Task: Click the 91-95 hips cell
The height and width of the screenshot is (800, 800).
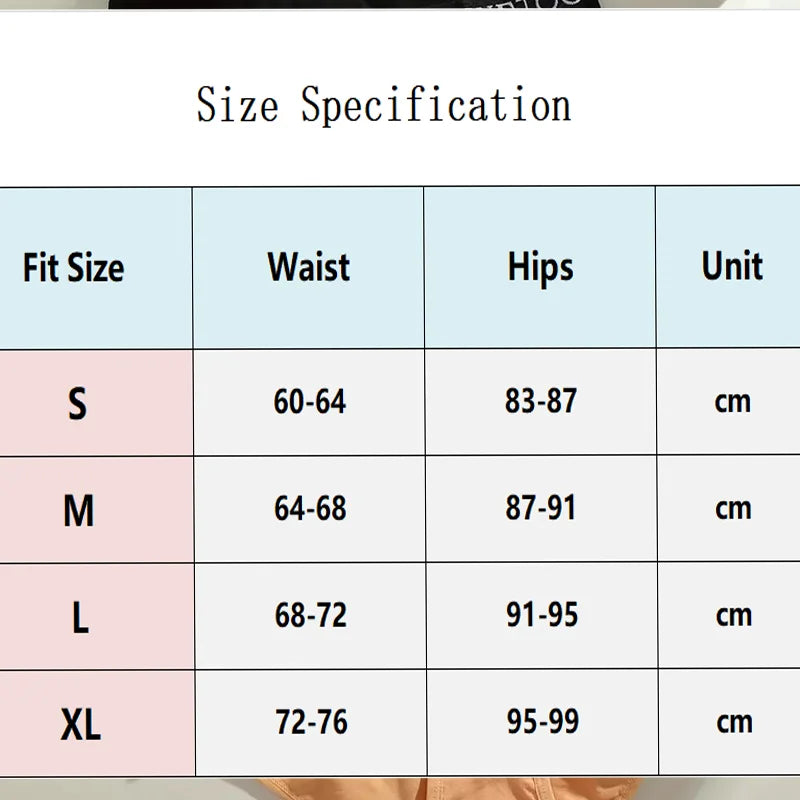Action: pyautogui.click(x=542, y=615)
